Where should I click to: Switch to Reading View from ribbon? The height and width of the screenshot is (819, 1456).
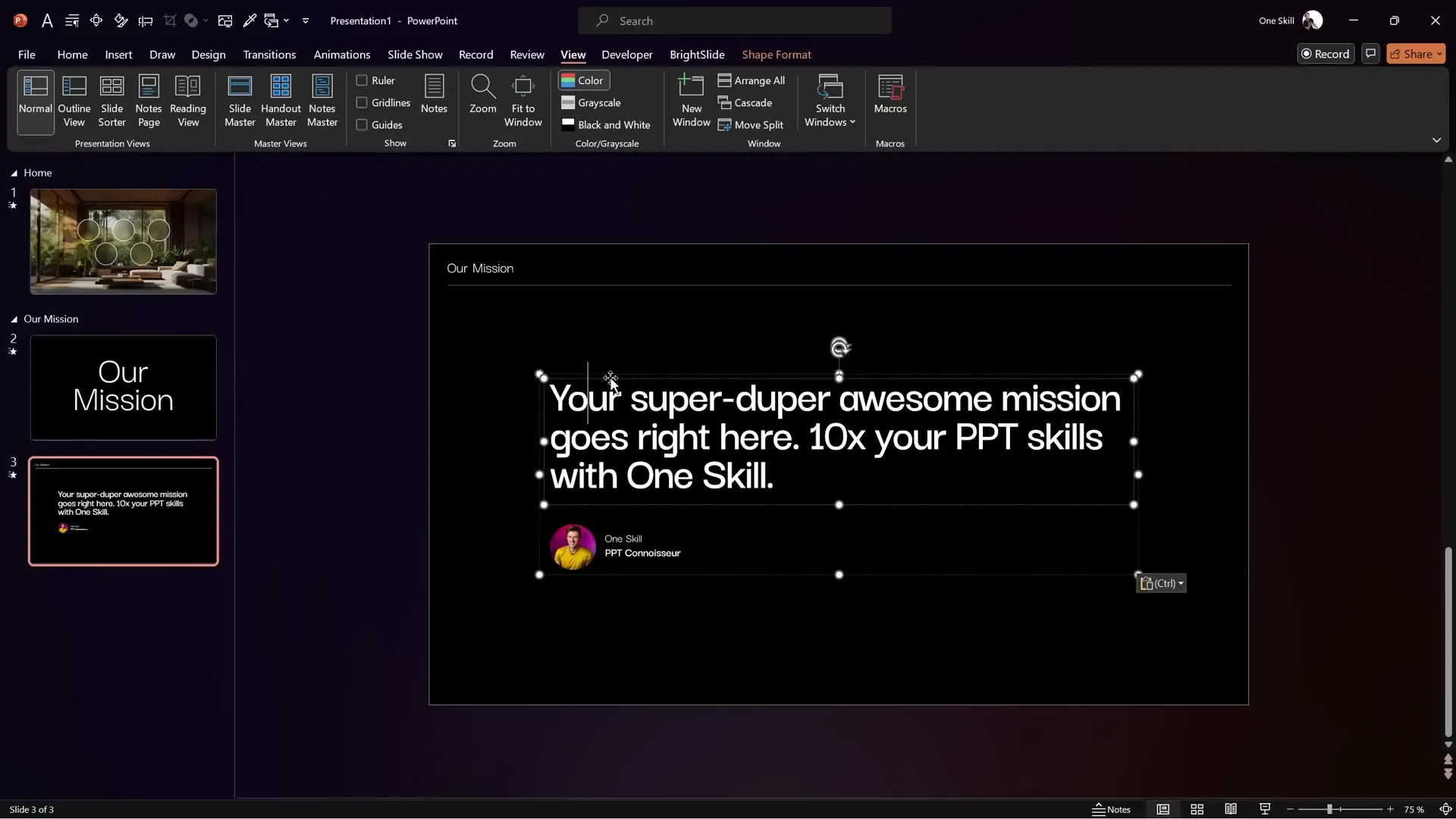[188, 102]
